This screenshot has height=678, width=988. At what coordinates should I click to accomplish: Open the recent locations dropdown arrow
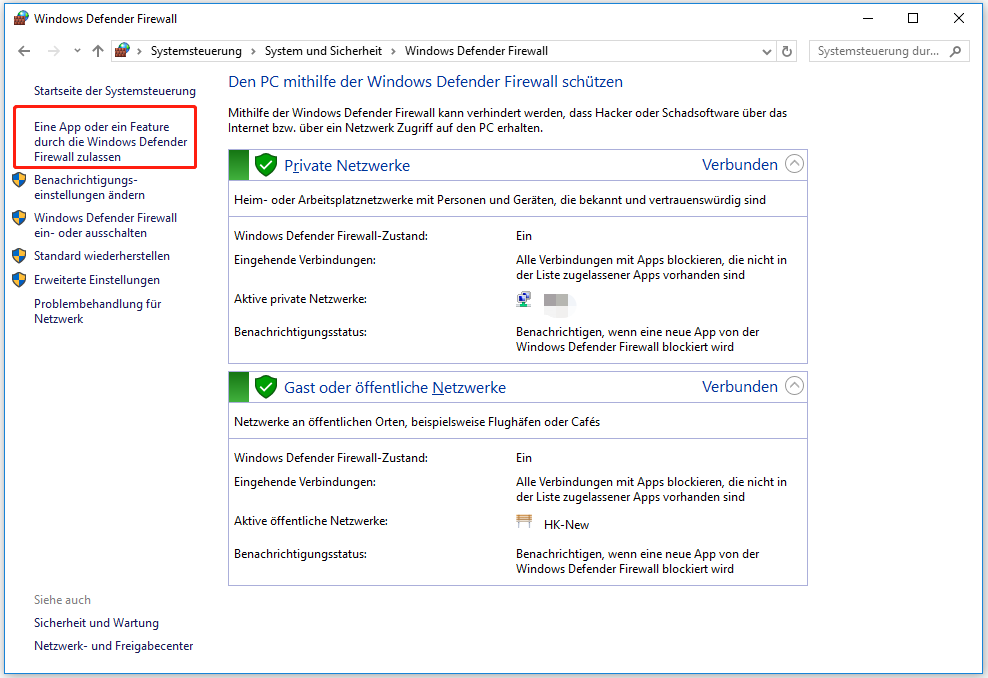click(77, 51)
